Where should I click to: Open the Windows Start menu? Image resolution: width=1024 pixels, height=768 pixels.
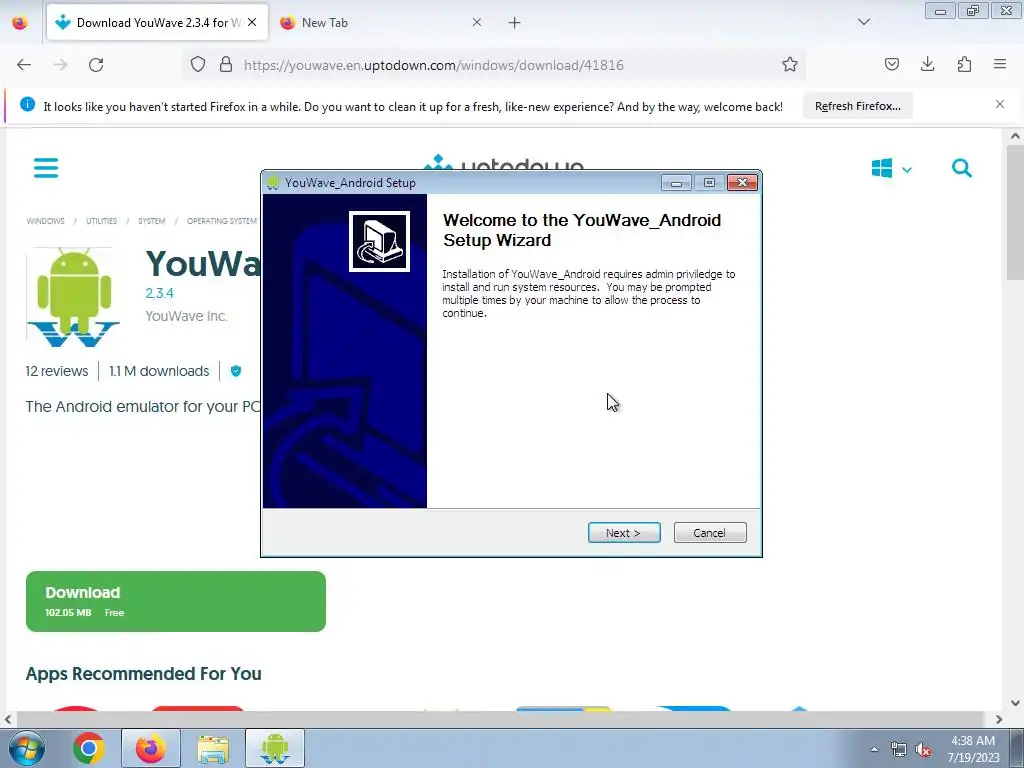point(26,748)
